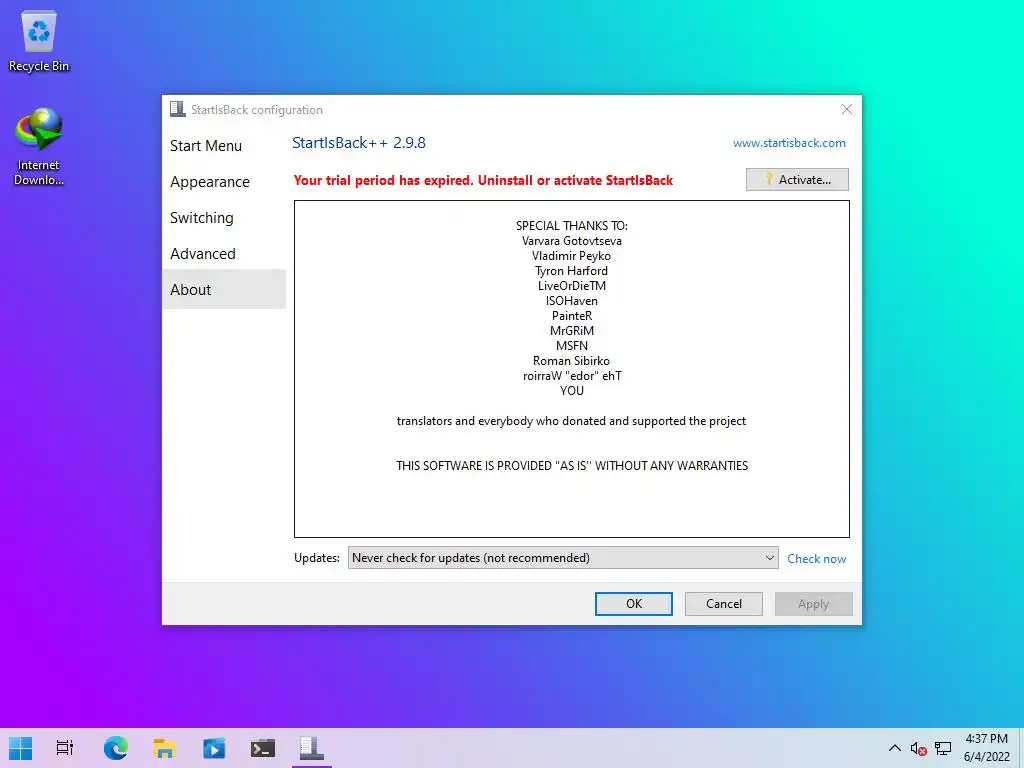Expand the Updates dropdown list
The width and height of the screenshot is (1024, 768).
(563, 558)
